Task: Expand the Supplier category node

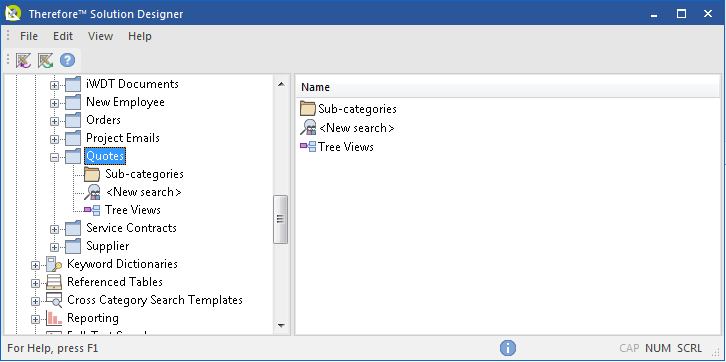Action: click(x=55, y=248)
